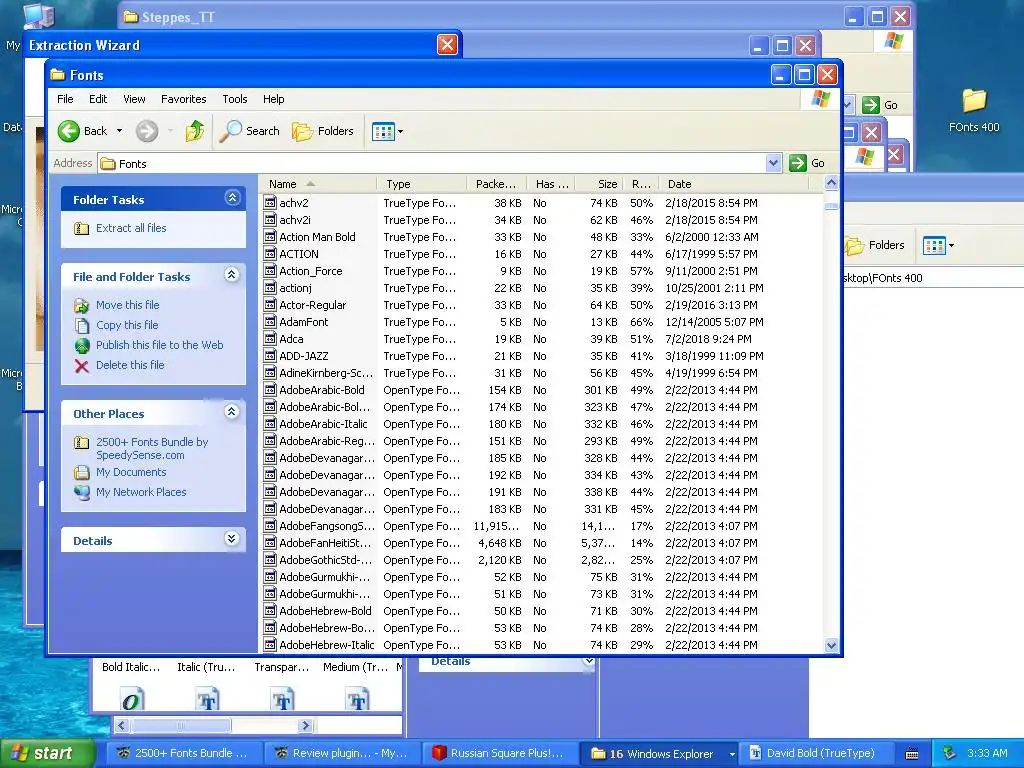This screenshot has height=768, width=1024.
Task: Click the Actor-Regular font file icon
Action: [270, 304]
